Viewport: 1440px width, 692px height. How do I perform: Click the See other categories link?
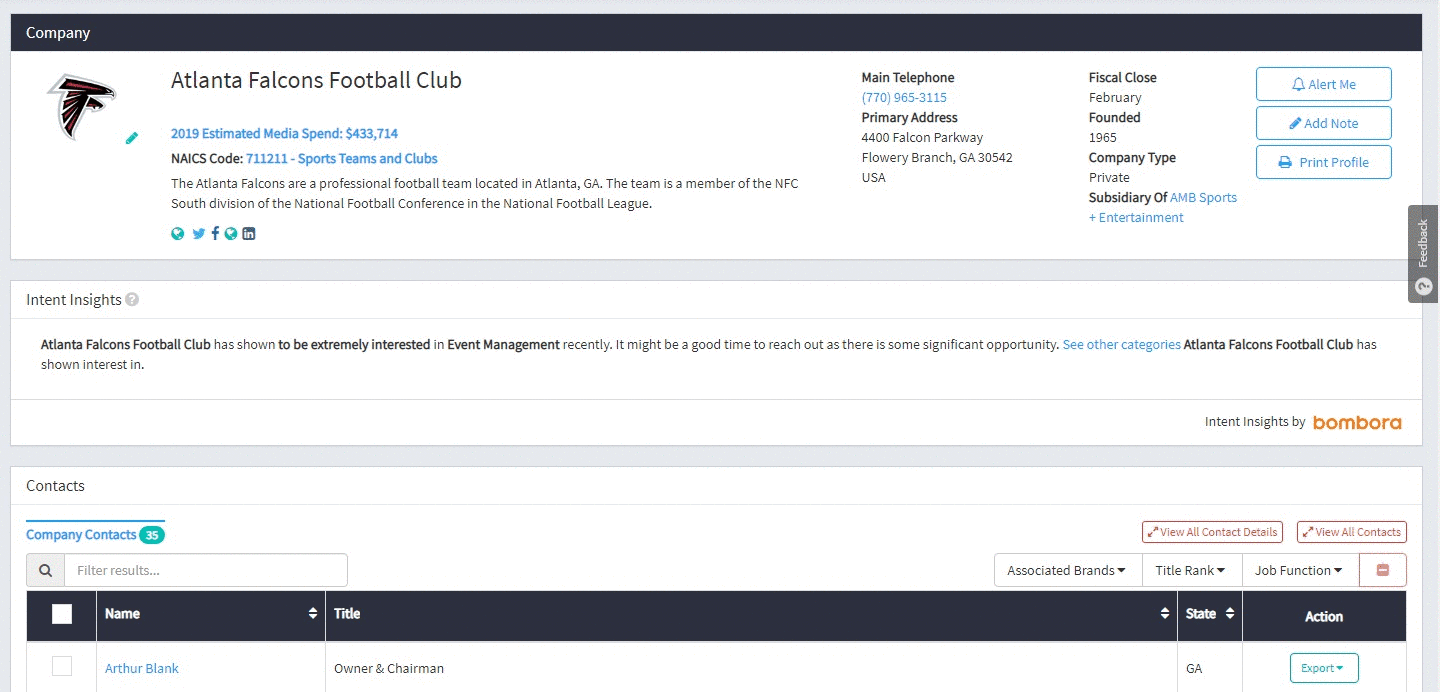[1121, 344]
